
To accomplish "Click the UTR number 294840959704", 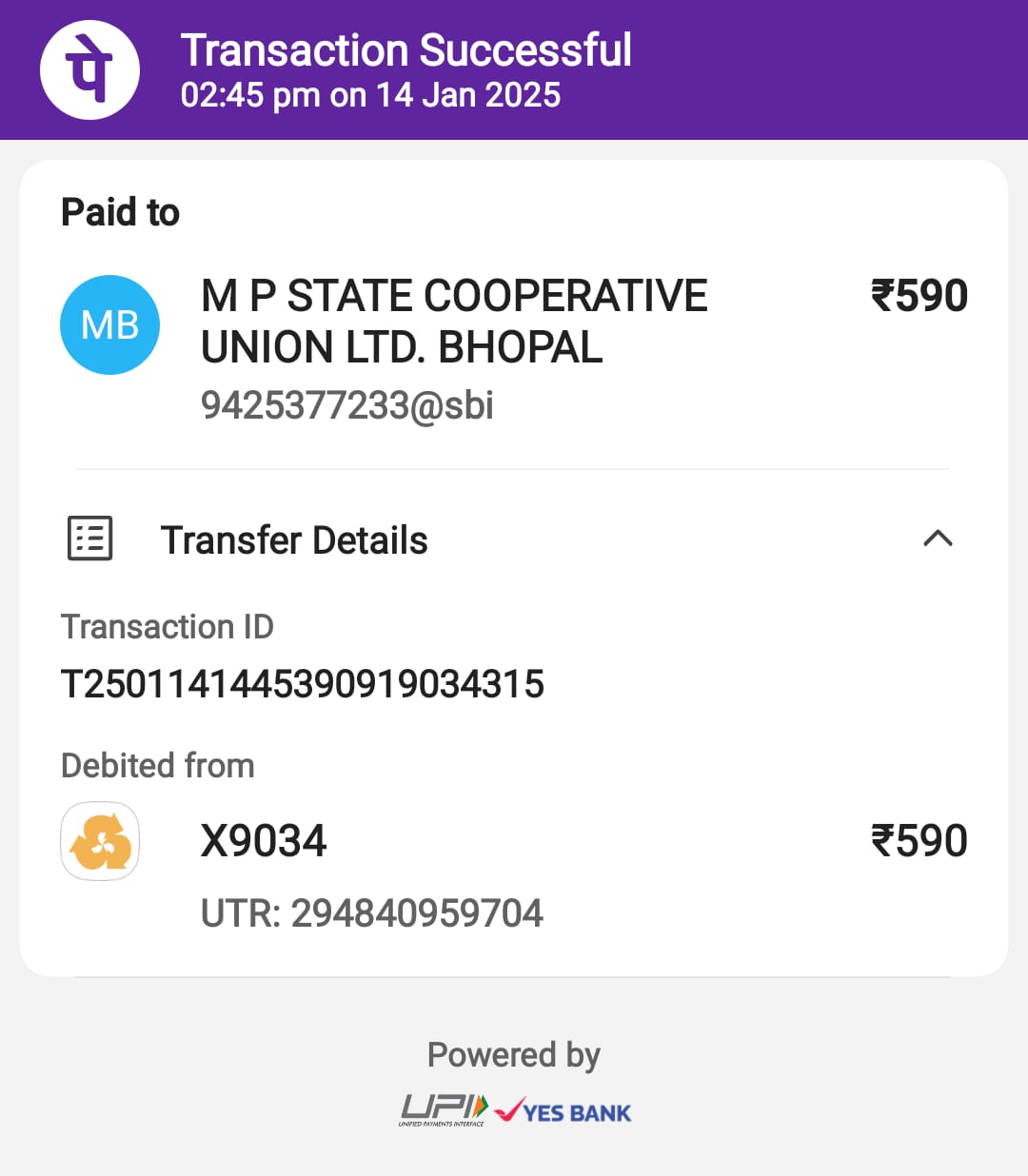I will (417, 913).
